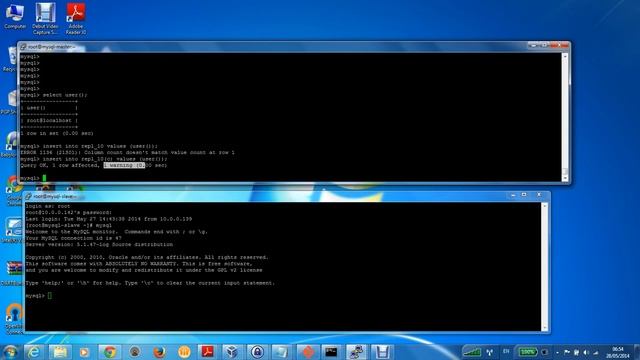The height and width of the screenshot is (360, 640).
Task: Open the Windows Start menu
Action: (x=10, y=352)
